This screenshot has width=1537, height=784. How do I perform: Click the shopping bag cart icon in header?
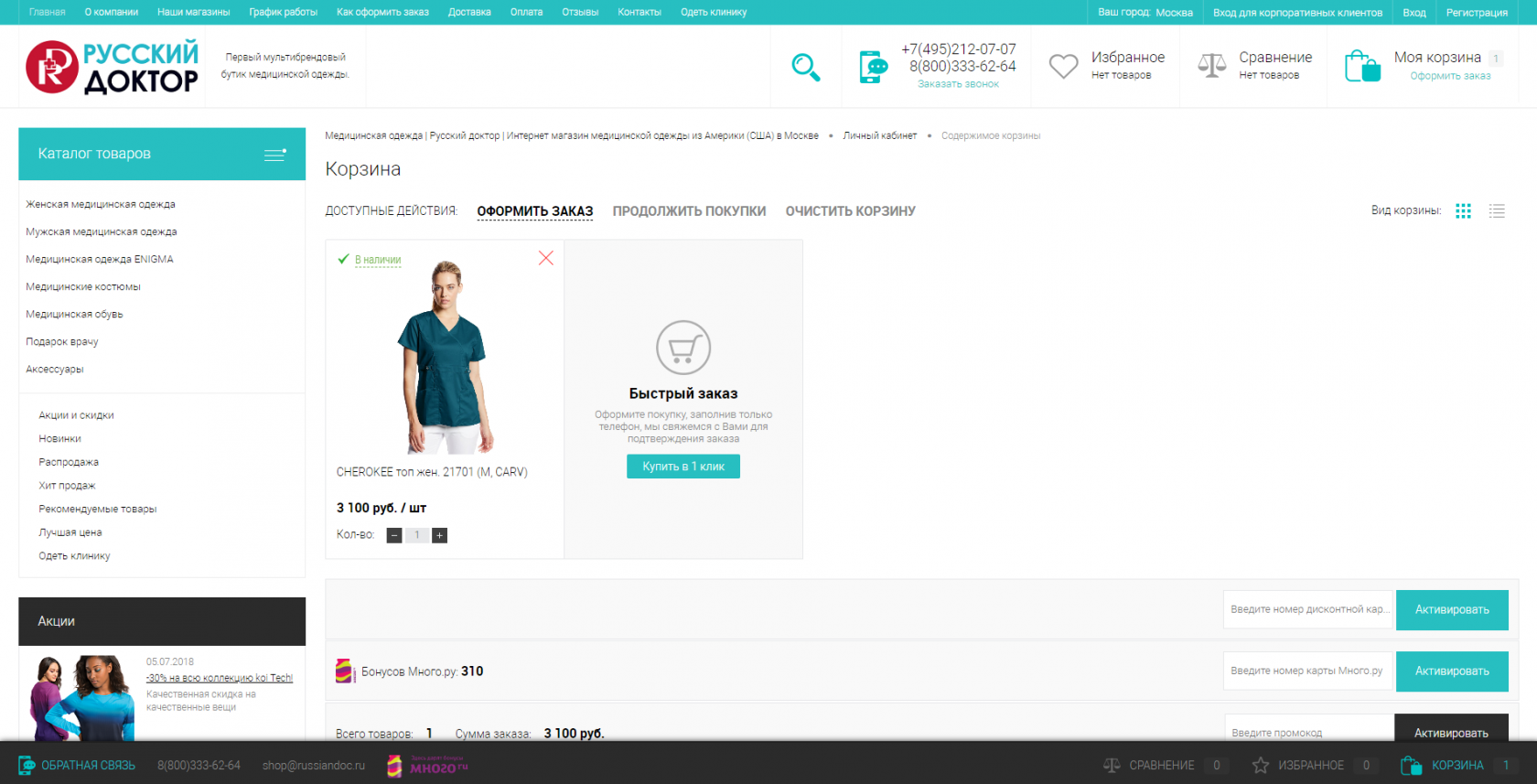(x=1362, y=66)
